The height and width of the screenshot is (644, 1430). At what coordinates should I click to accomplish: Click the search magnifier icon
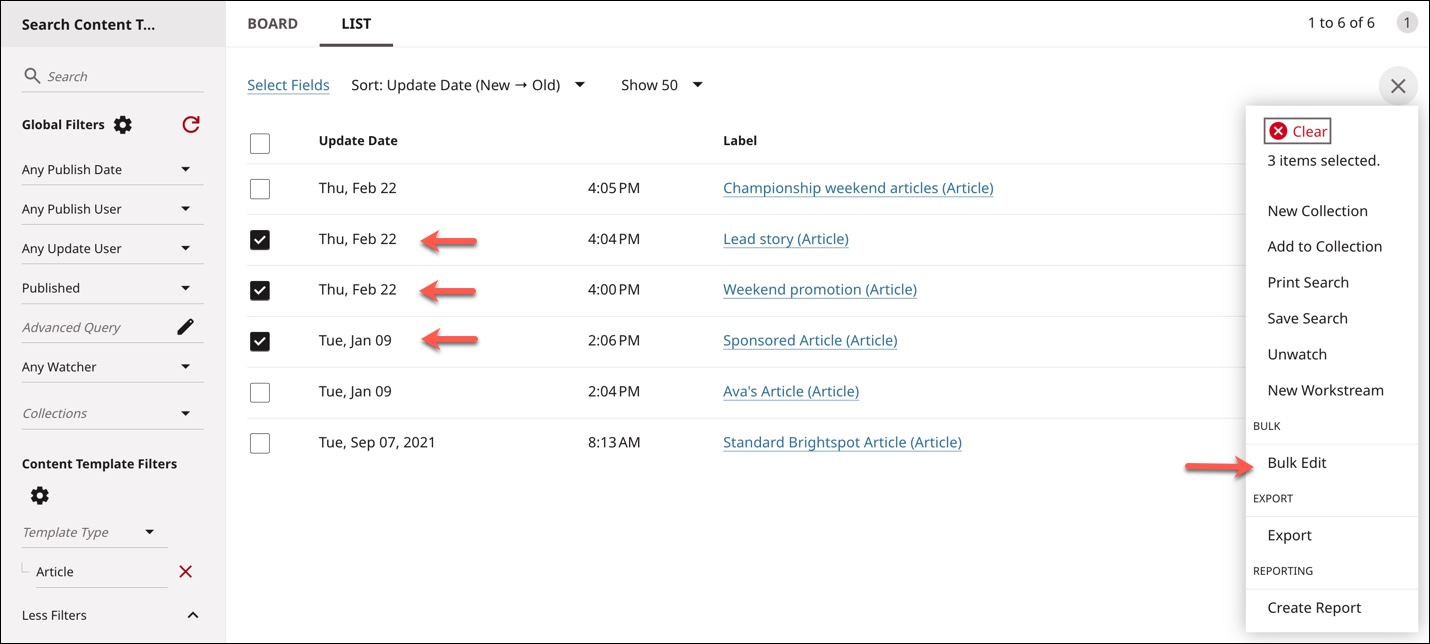pyautogui.click(x=32, y=76)
